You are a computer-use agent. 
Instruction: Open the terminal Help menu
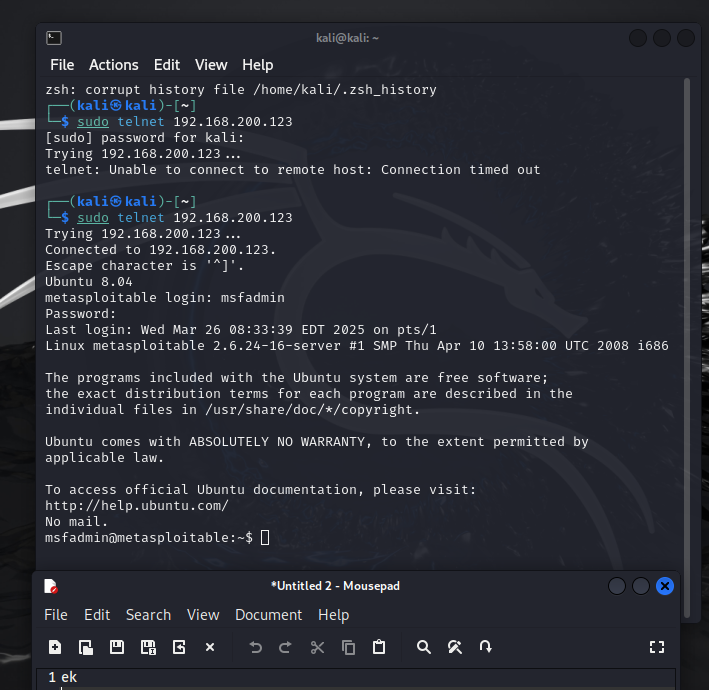(x=257, y=65)
